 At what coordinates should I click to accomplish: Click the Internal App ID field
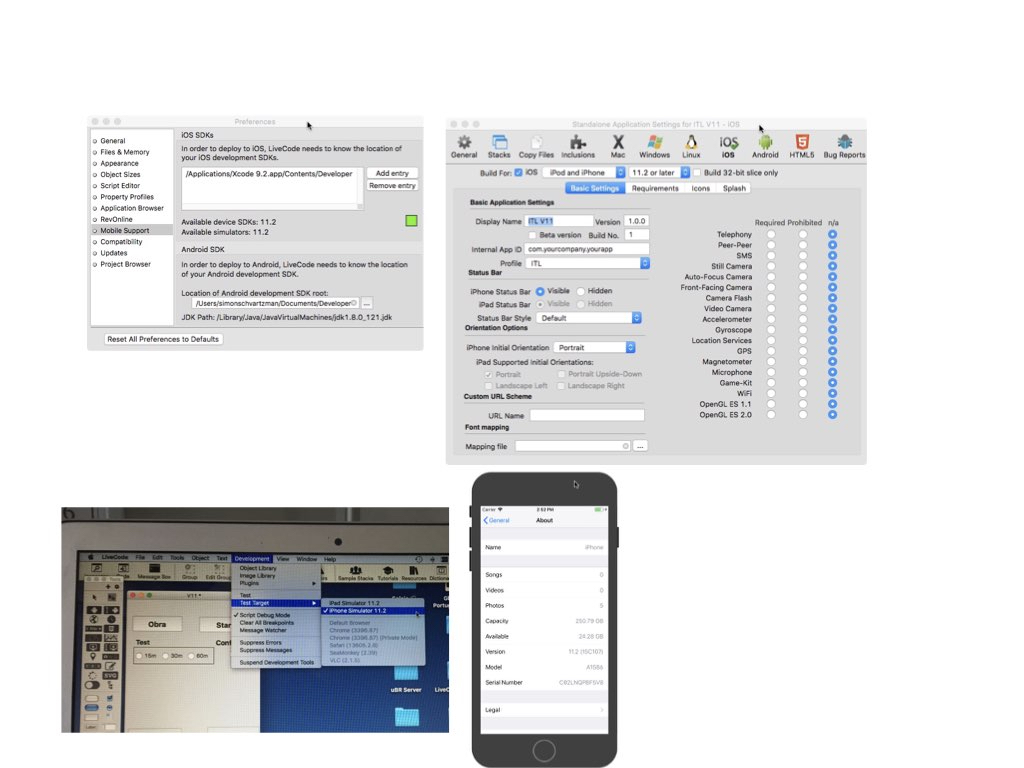coord(587,249)
